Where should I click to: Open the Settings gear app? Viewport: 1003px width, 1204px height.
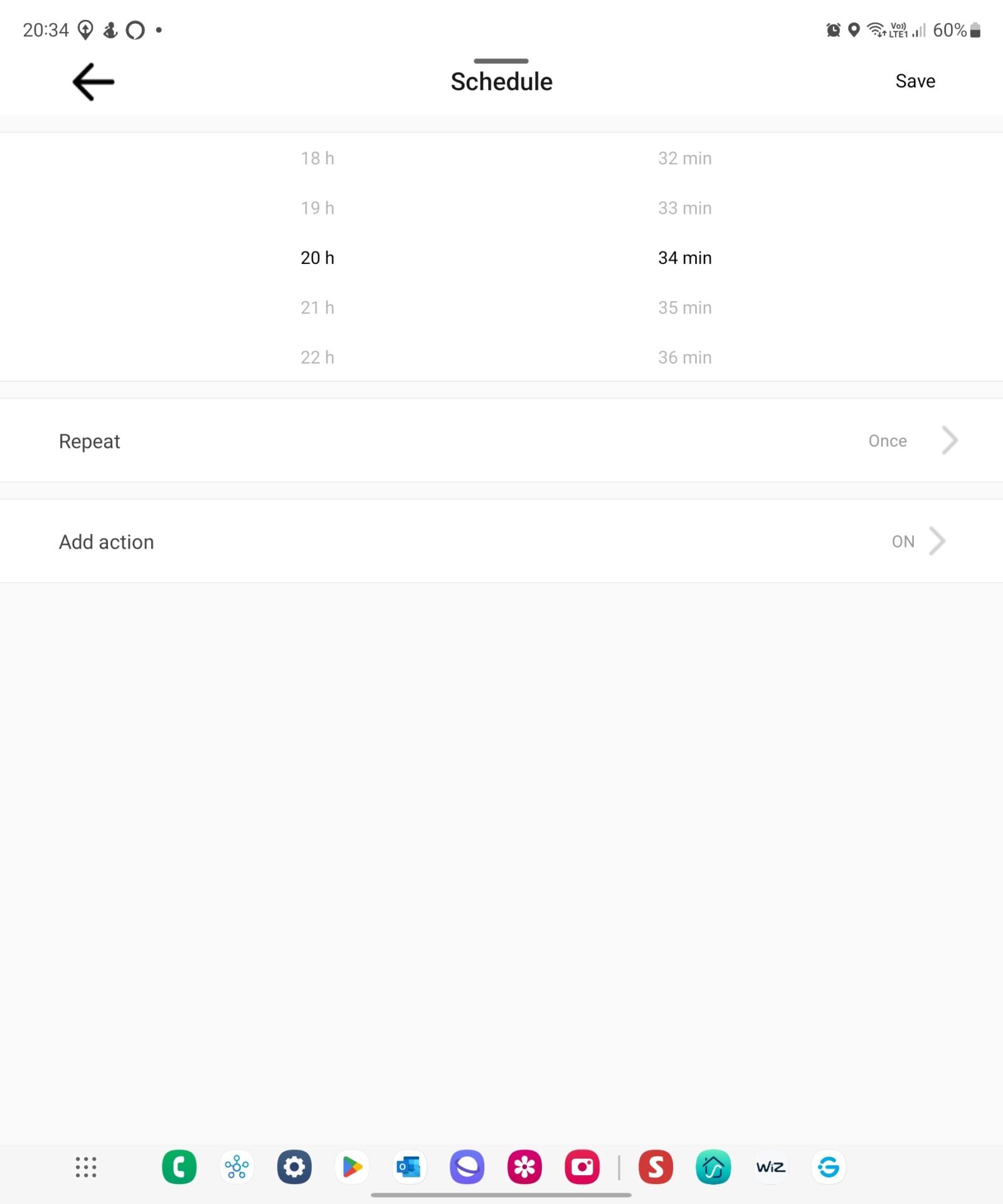click(294, 1167)
